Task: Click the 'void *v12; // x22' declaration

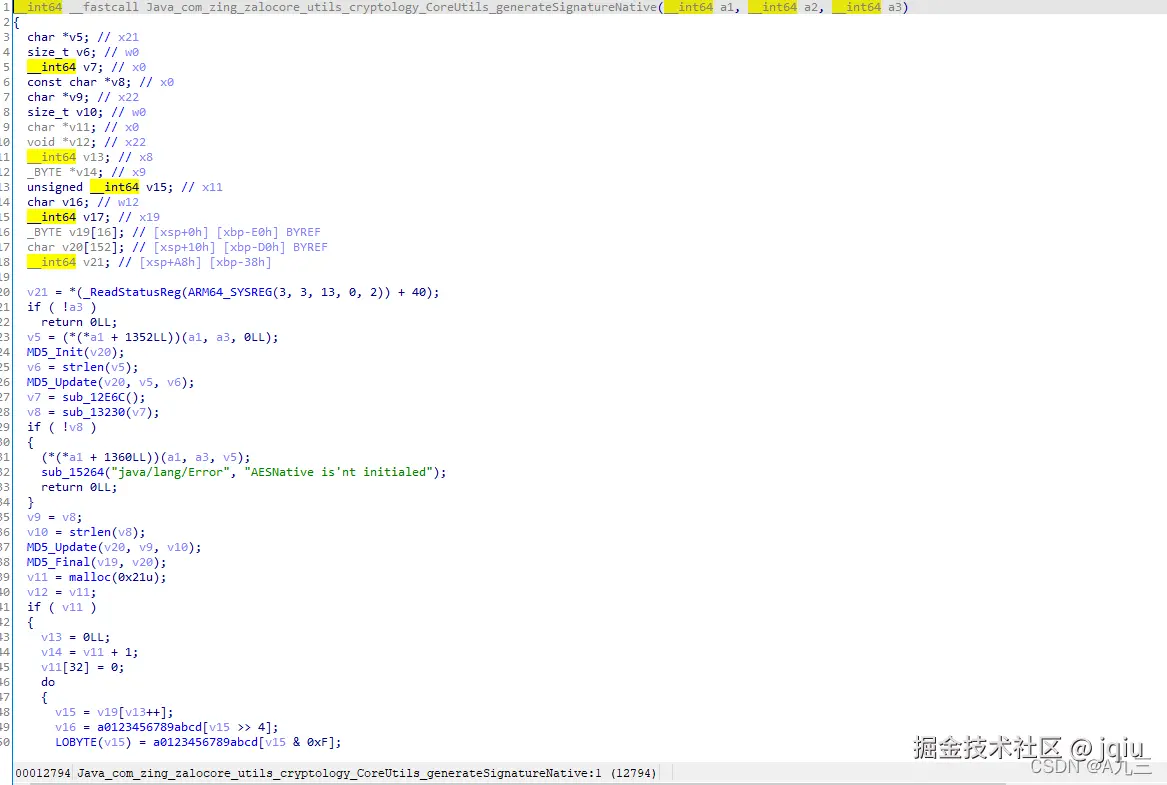Action: point(86,142)
